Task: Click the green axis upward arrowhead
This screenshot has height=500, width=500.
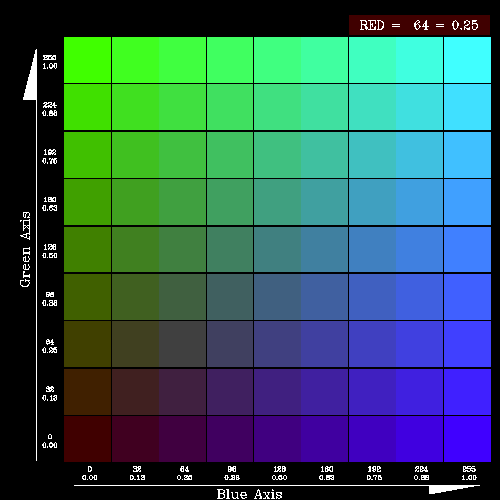Action: click(x=30, y=75)
